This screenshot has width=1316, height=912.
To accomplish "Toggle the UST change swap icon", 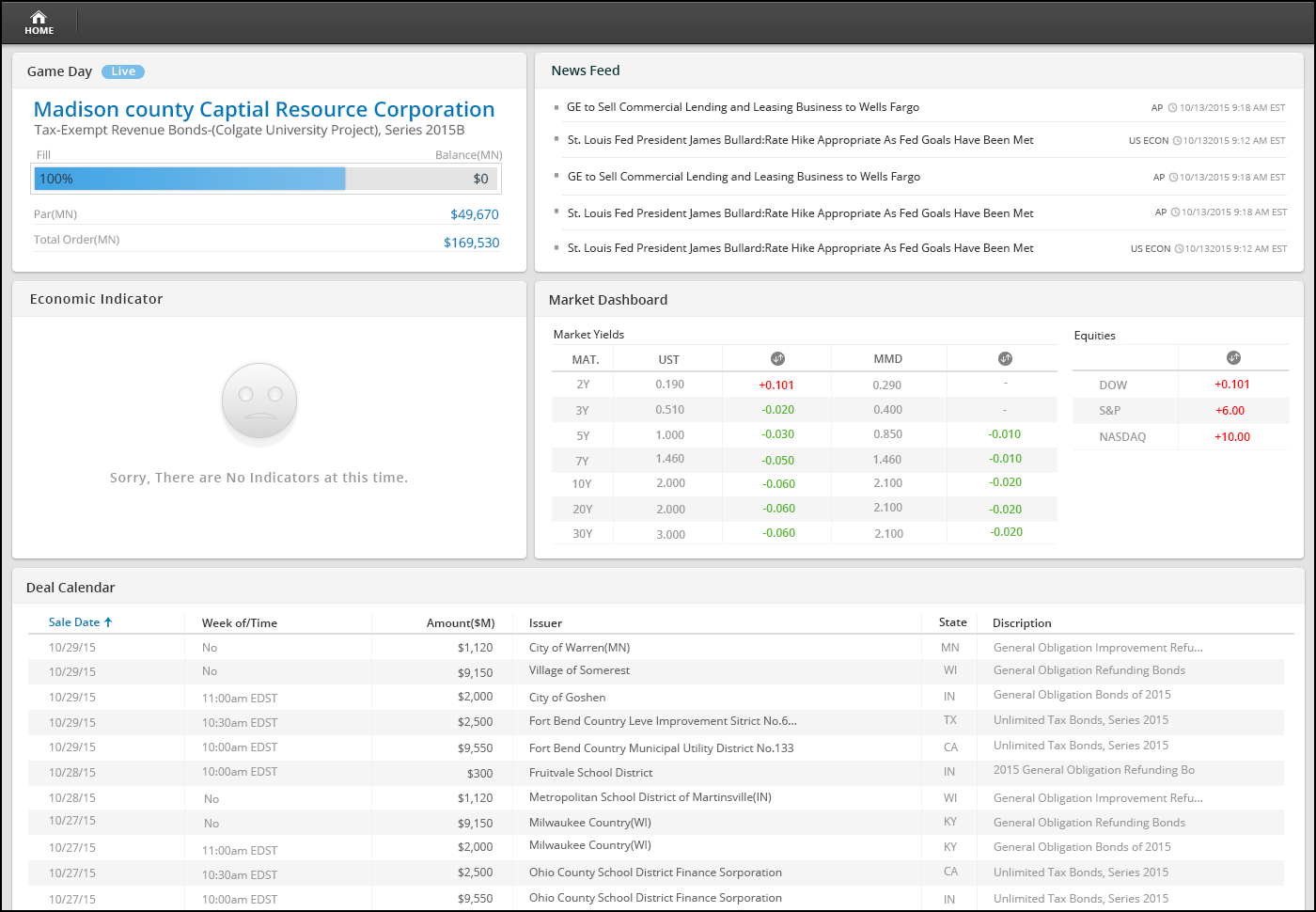I will (x=777, y=358).
